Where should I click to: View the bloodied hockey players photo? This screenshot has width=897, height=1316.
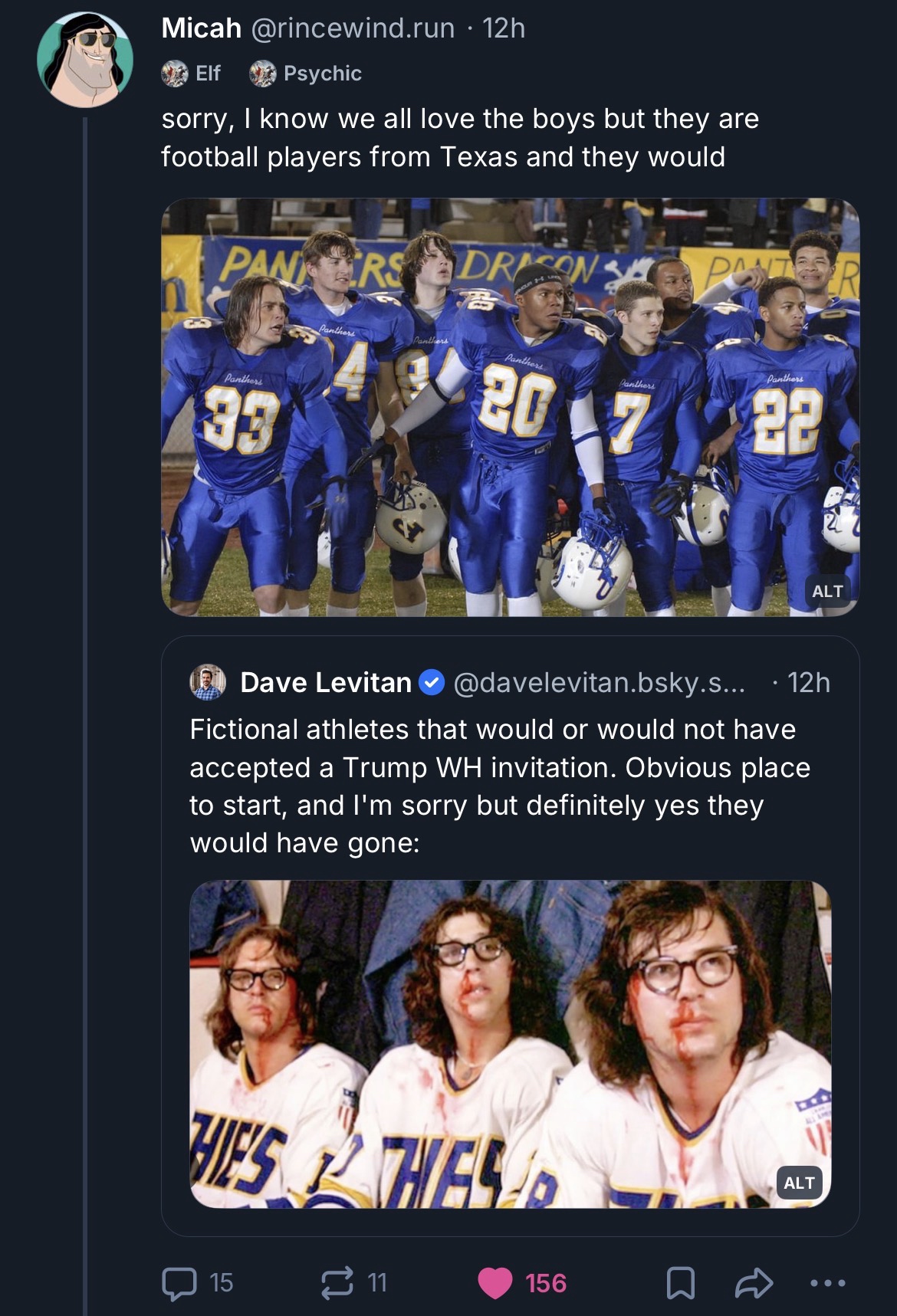510,1042
